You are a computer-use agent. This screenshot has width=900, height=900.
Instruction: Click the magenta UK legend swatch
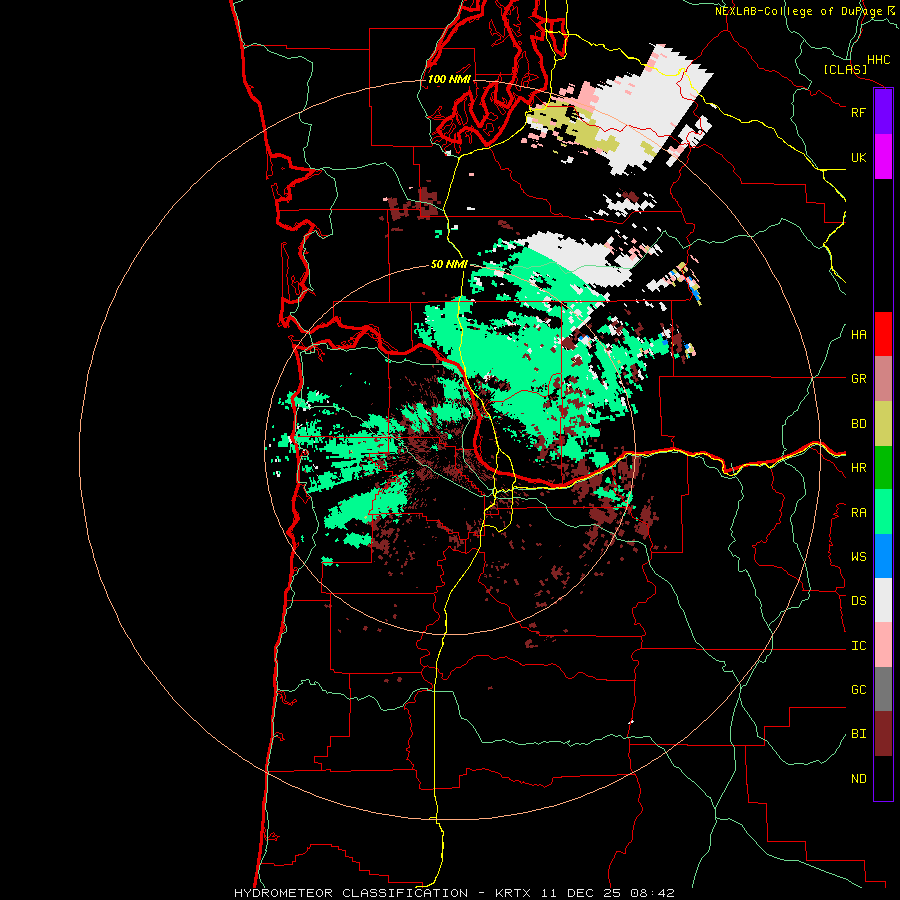click(x=883, y=157)
